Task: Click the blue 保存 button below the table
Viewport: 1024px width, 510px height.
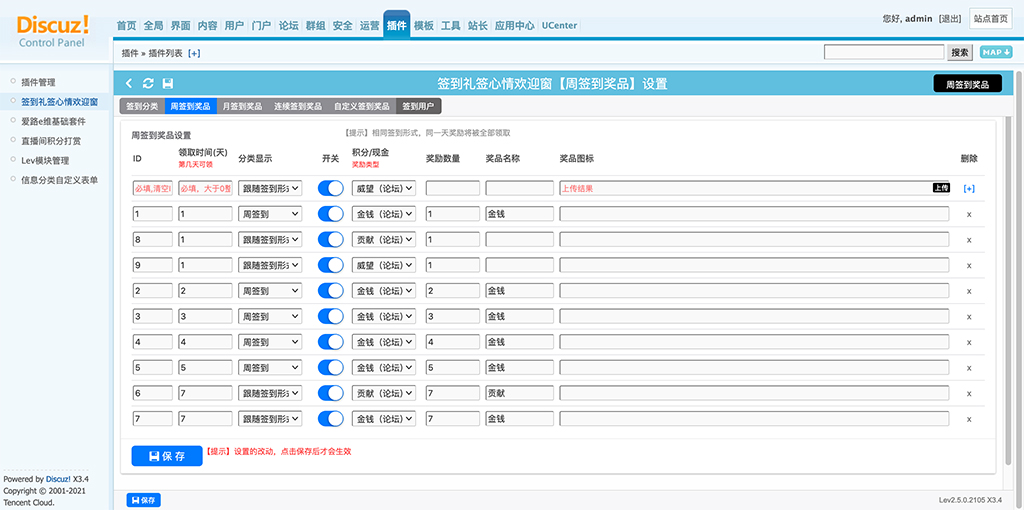Action: [166, 456]
